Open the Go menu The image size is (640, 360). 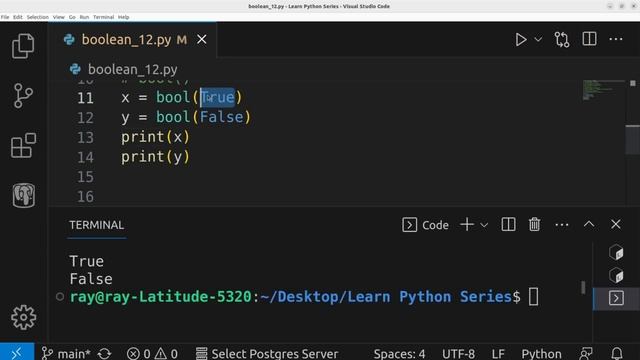[72, 17]
